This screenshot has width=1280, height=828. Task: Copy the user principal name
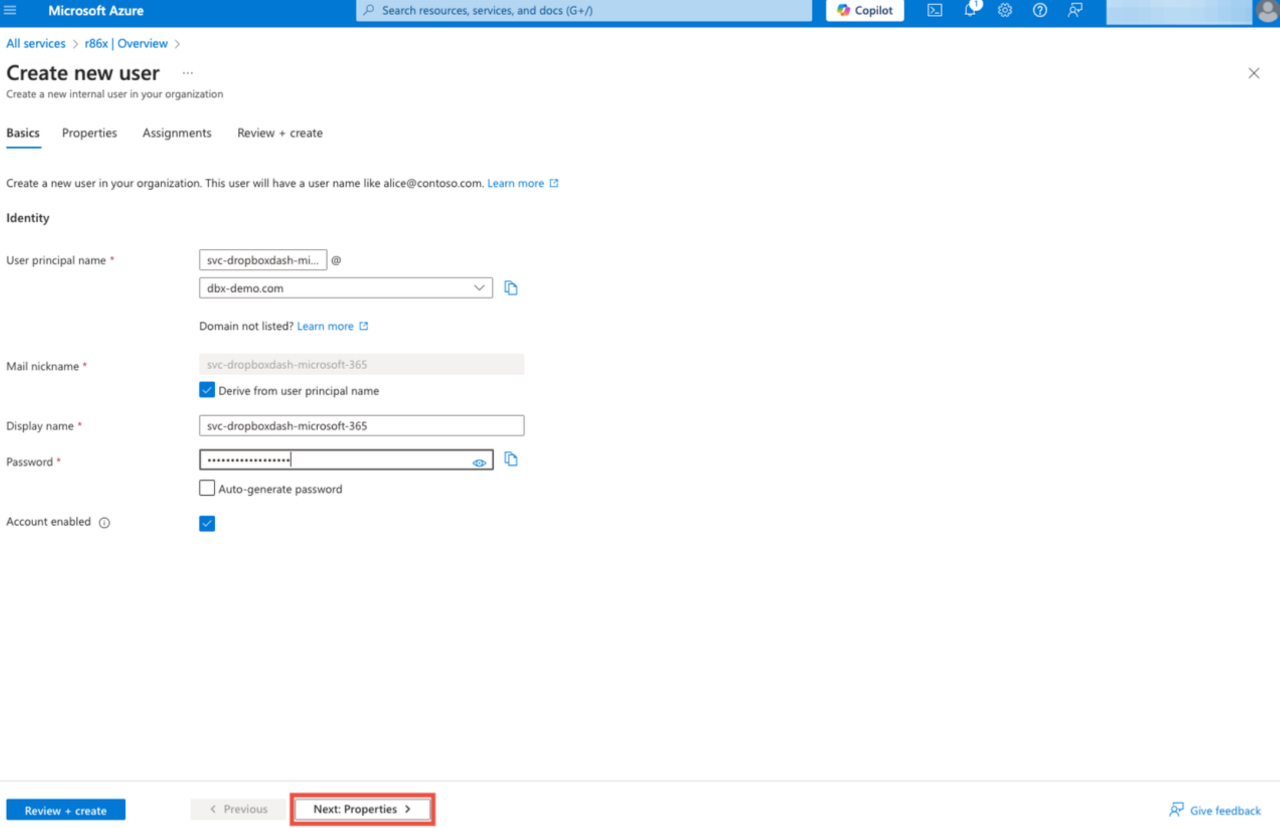pyautogui.click(x=511, y=288)
